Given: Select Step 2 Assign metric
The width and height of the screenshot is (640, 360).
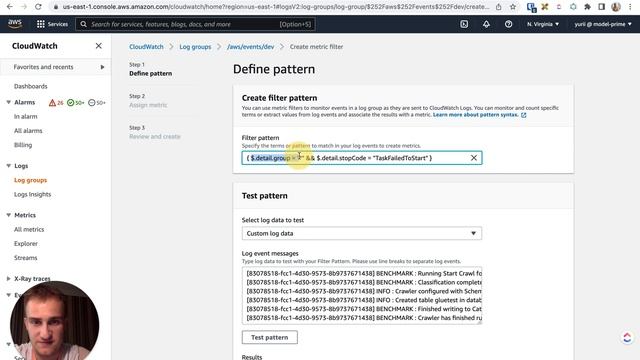Looking at the screenshot, I should click(148, 101).
